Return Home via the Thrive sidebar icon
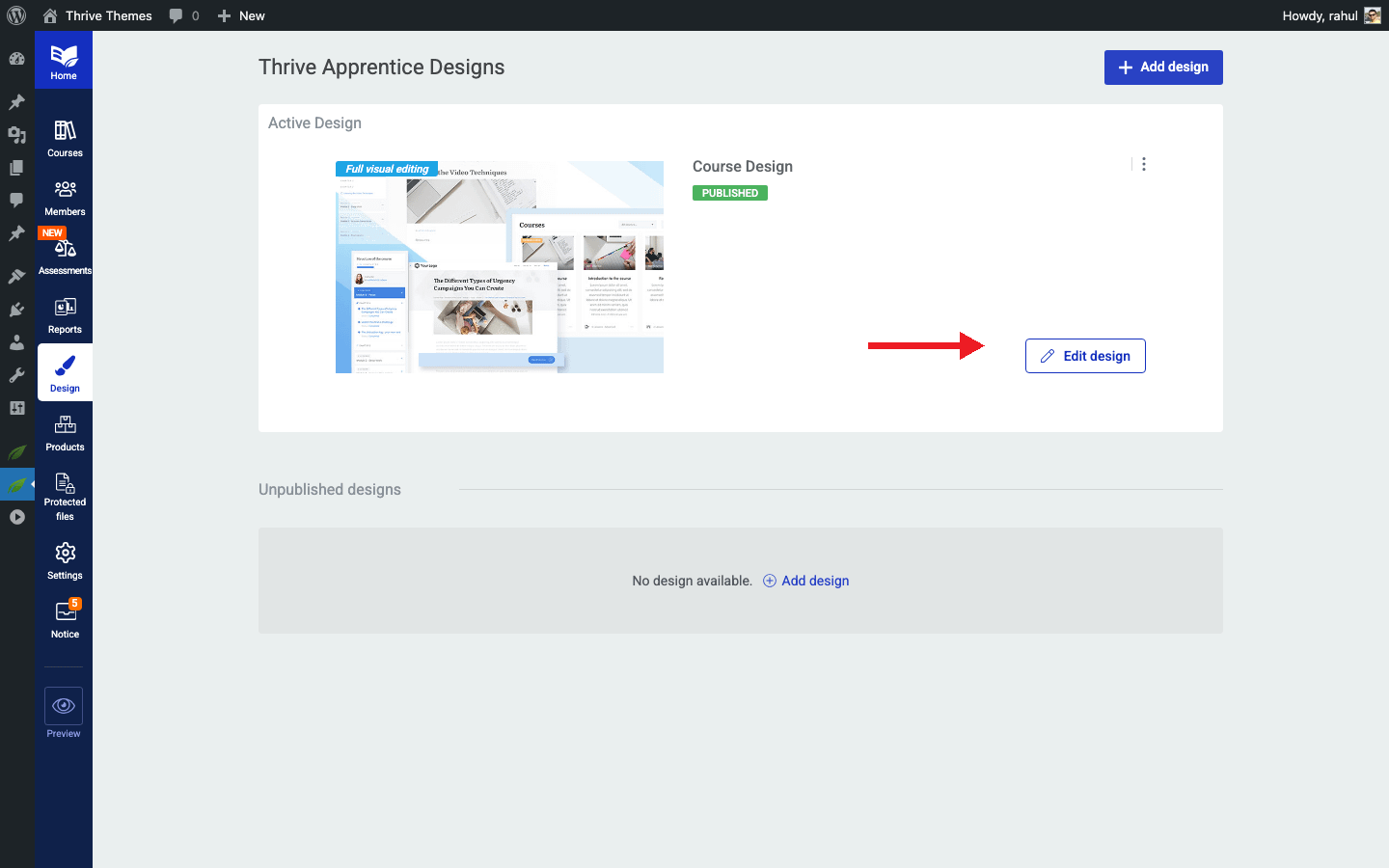Viewport: 1389px width, 868px height. (64, 59)
